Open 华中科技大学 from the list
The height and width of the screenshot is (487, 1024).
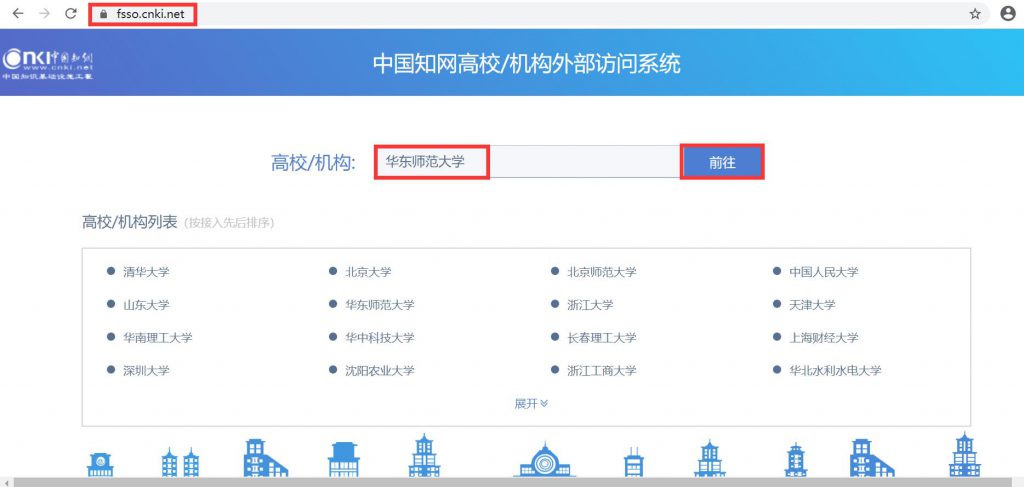379,338
